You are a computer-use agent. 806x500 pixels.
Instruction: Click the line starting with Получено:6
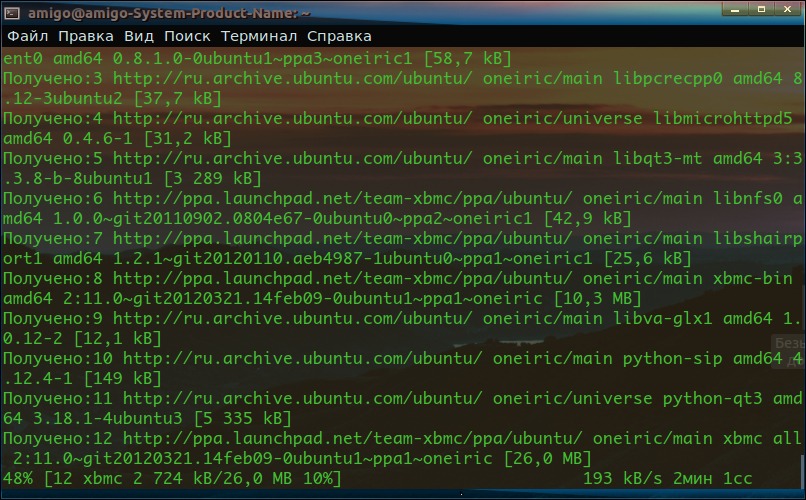402,198
